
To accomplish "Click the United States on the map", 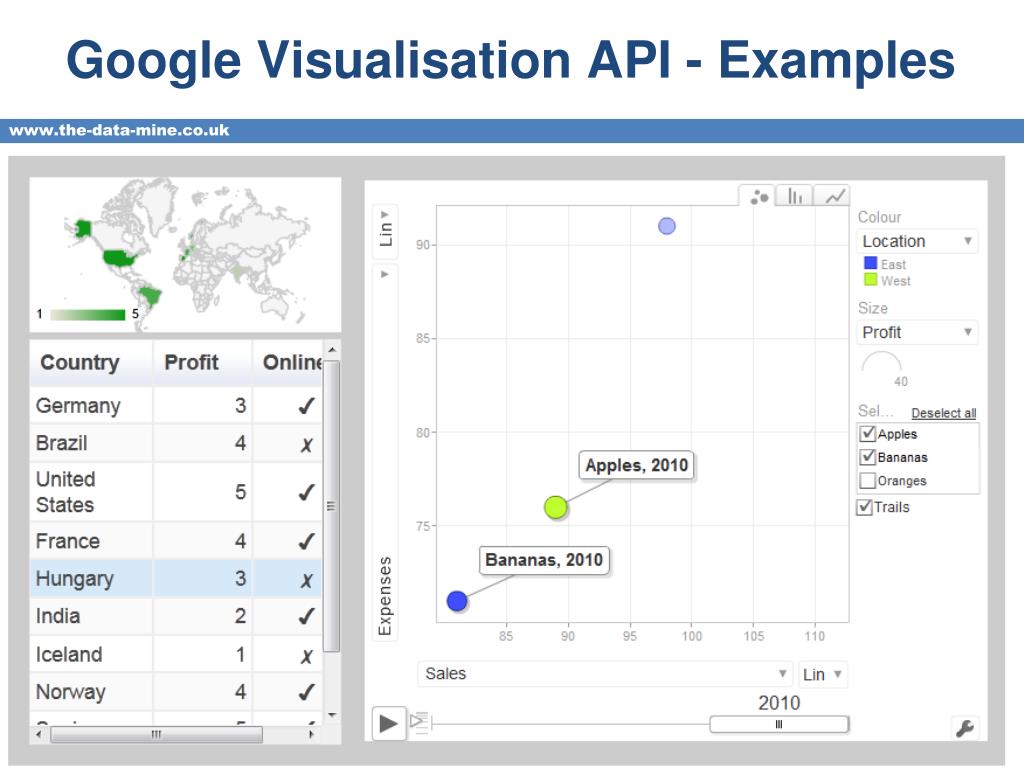I will 121,258.
